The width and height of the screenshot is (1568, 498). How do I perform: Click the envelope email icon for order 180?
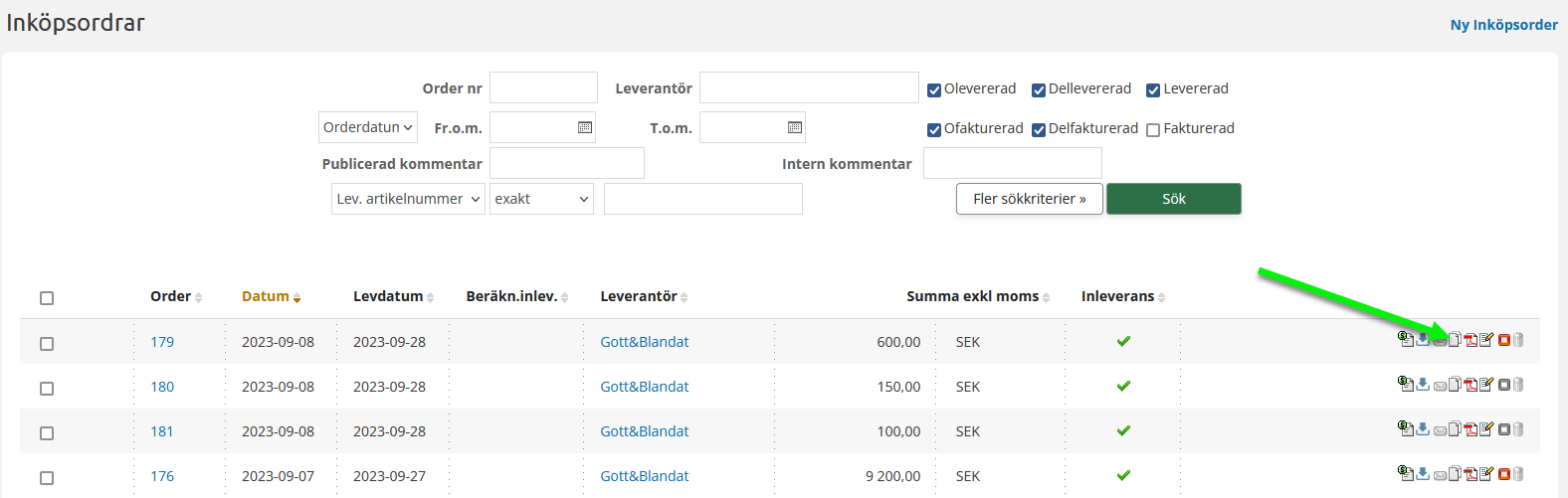pyautogui.click(x=1440, y=386)
